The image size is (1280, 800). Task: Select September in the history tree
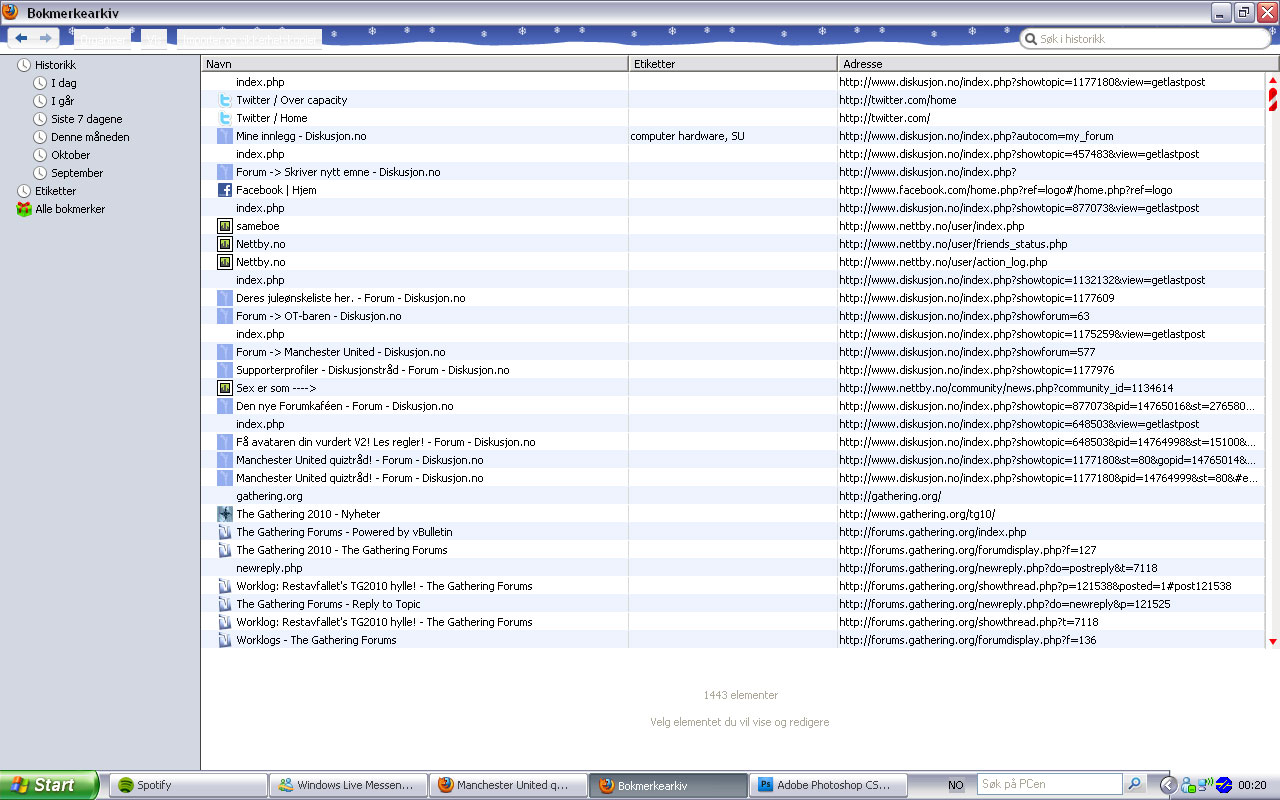click(x=77, y=173)
